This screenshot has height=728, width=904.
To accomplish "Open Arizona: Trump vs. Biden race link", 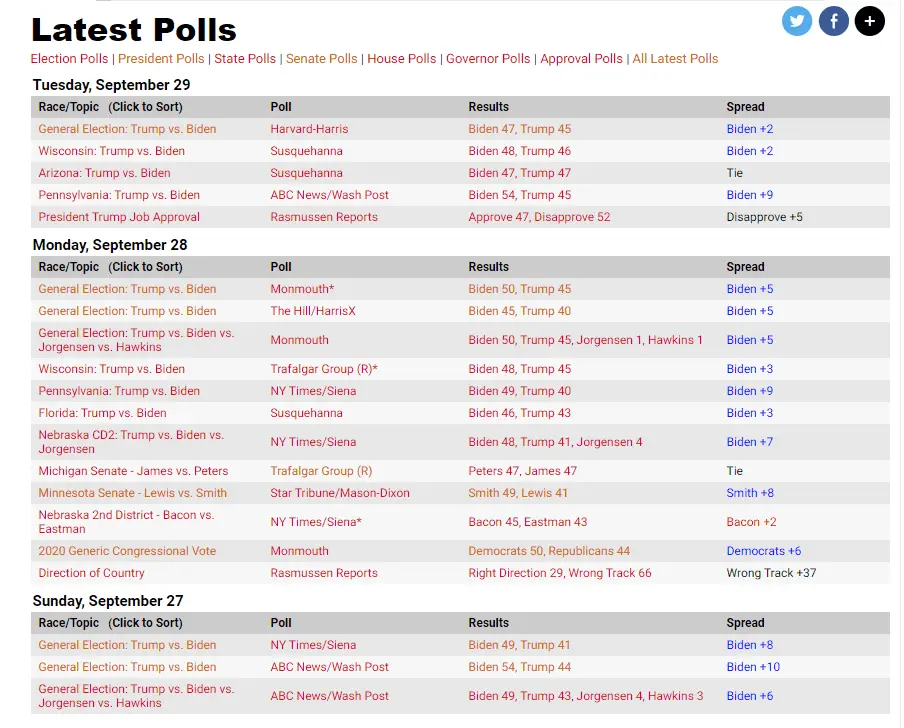I will point(104,173).
